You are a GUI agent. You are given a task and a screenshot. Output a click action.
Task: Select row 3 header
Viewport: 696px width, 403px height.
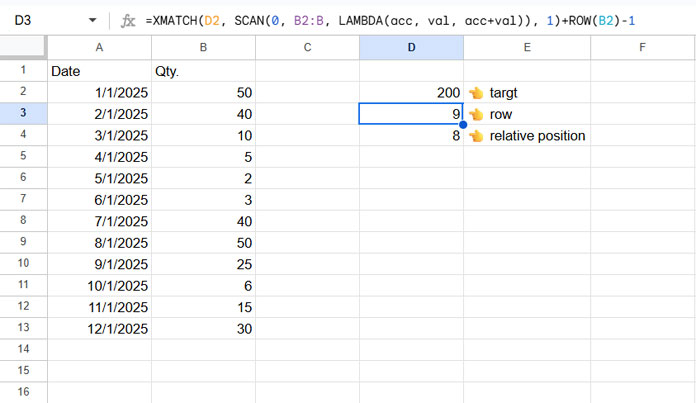point(23,114)
